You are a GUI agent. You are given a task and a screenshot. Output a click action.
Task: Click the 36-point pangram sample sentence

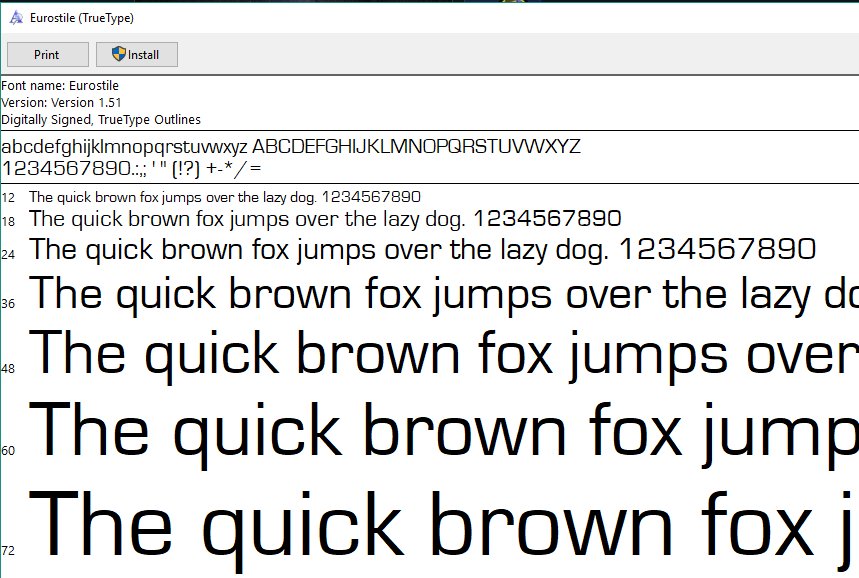point(444,296)
